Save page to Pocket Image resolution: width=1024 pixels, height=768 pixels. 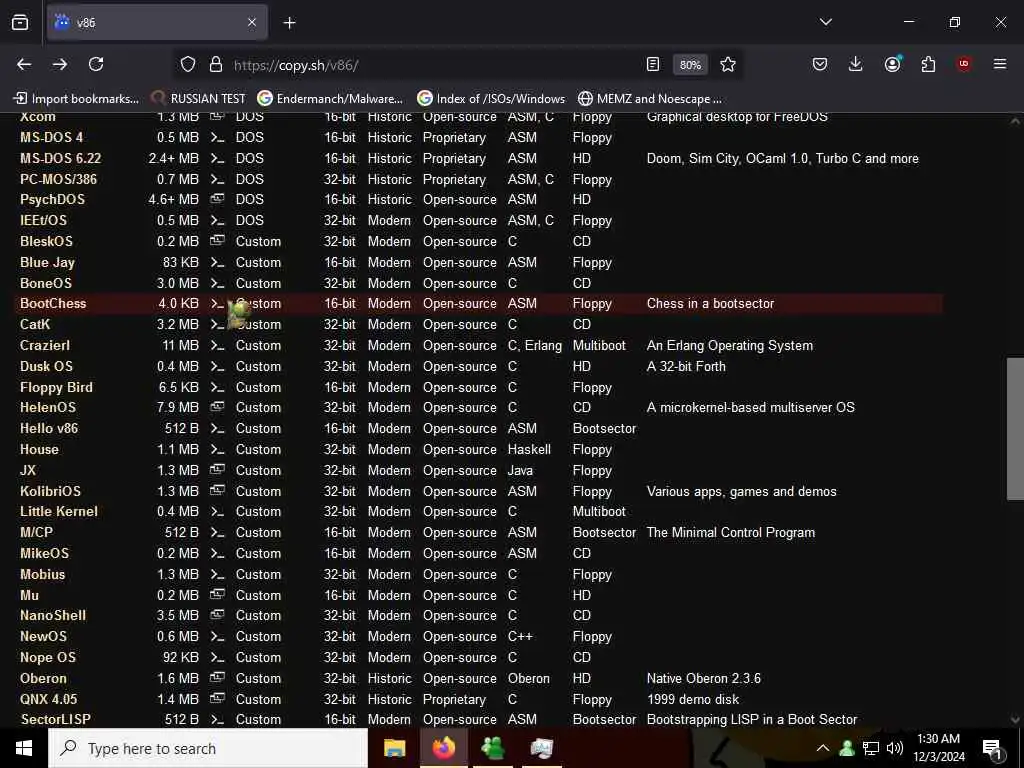click(820, 64)
